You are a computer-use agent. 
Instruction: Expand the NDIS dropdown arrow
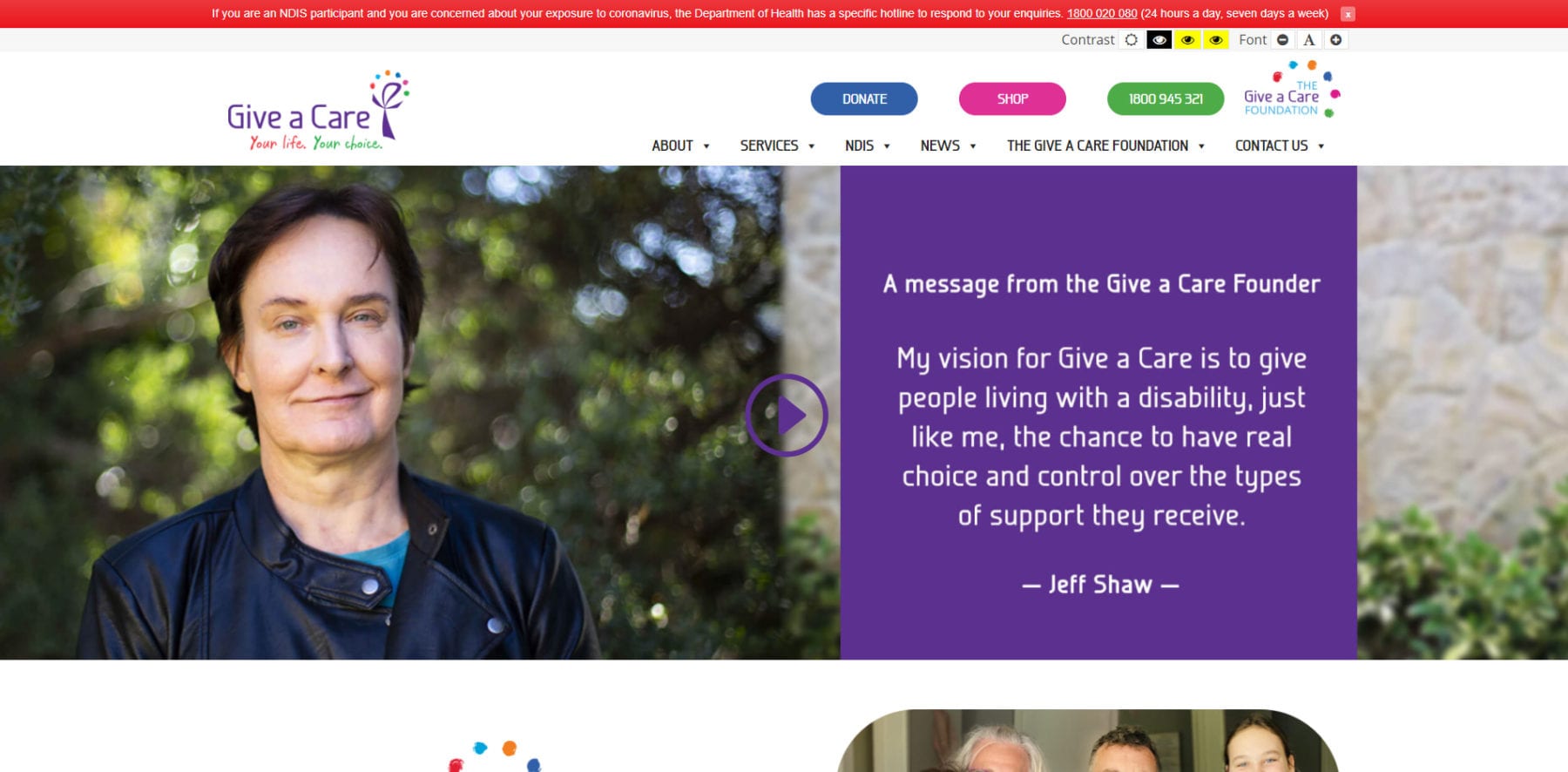tap(887, 146)
